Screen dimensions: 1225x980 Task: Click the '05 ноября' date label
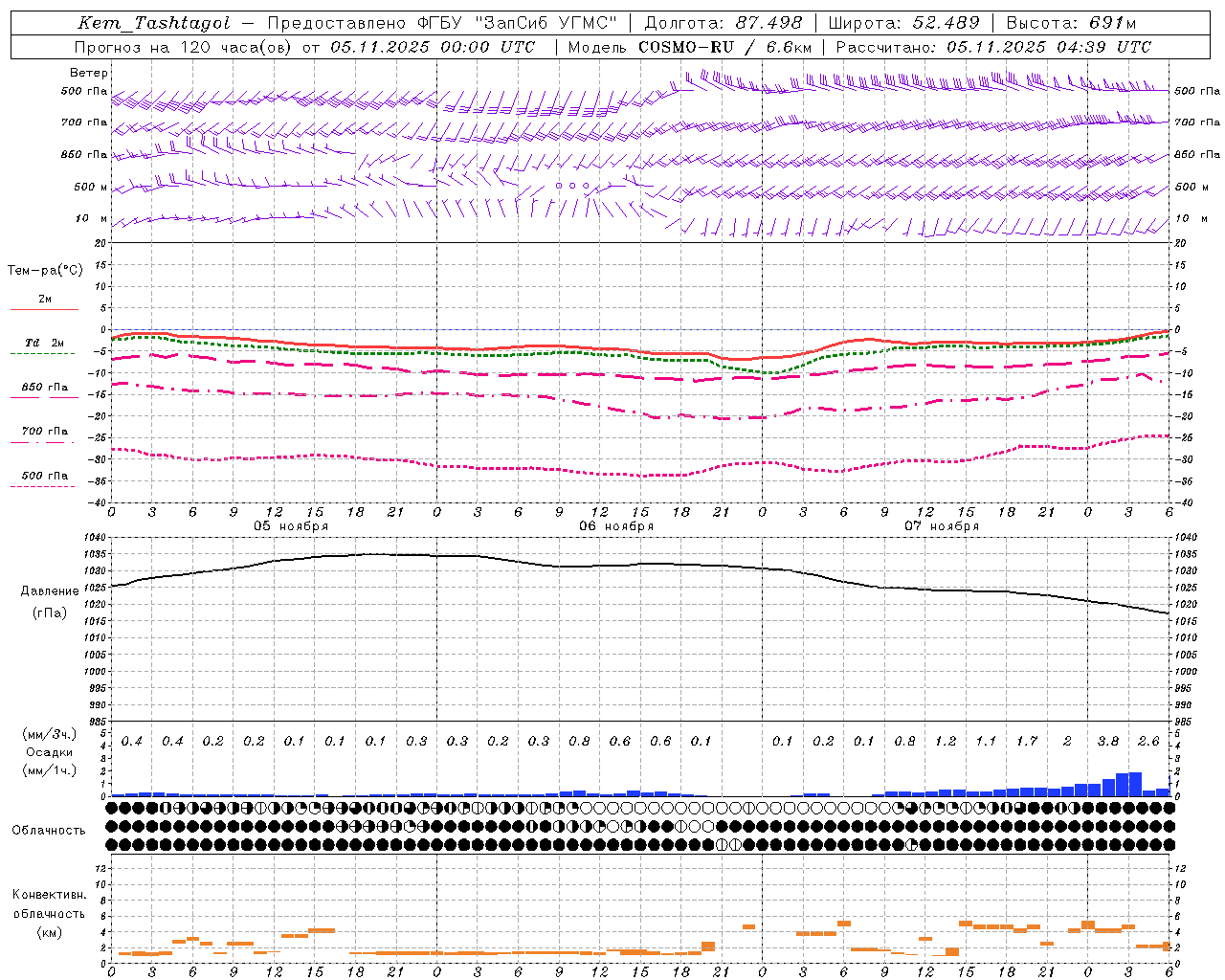(x=291, y=525)
